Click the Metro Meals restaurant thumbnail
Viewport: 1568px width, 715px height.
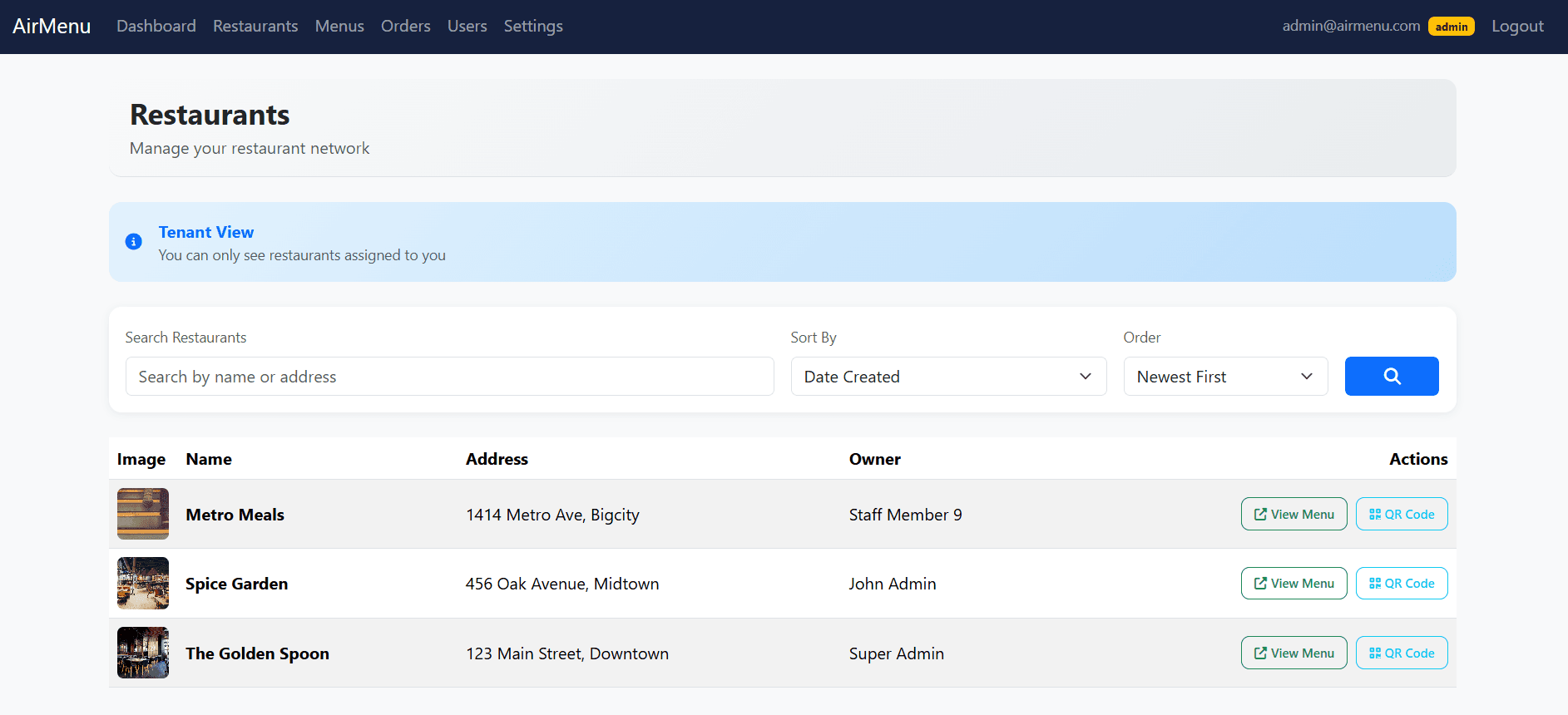point(143,514)
